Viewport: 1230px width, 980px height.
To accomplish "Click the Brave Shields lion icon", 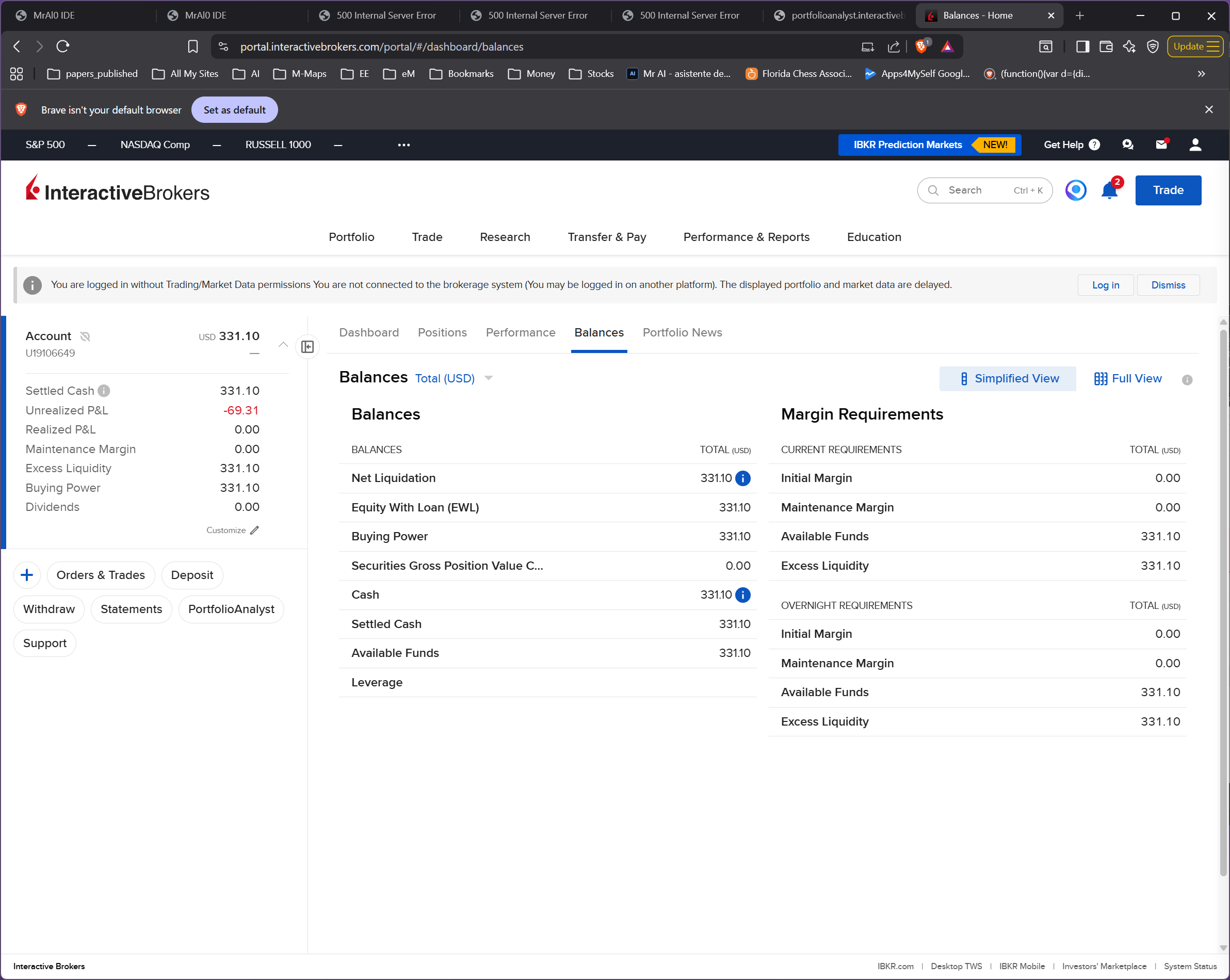I will click(x=921, y=46).
